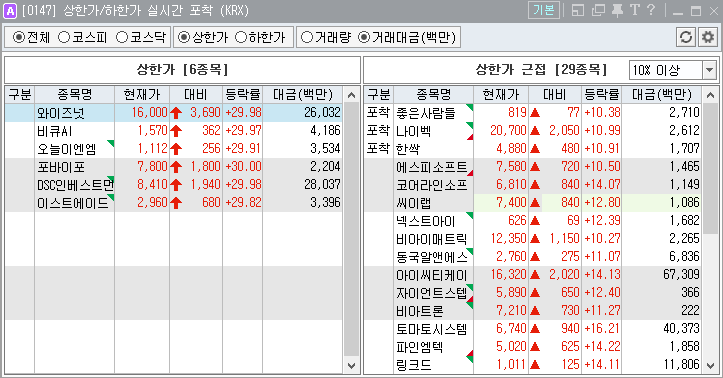Select the 오늘이엔엠 stock
This screenshot has width=723, height=378.
(66, 149)
